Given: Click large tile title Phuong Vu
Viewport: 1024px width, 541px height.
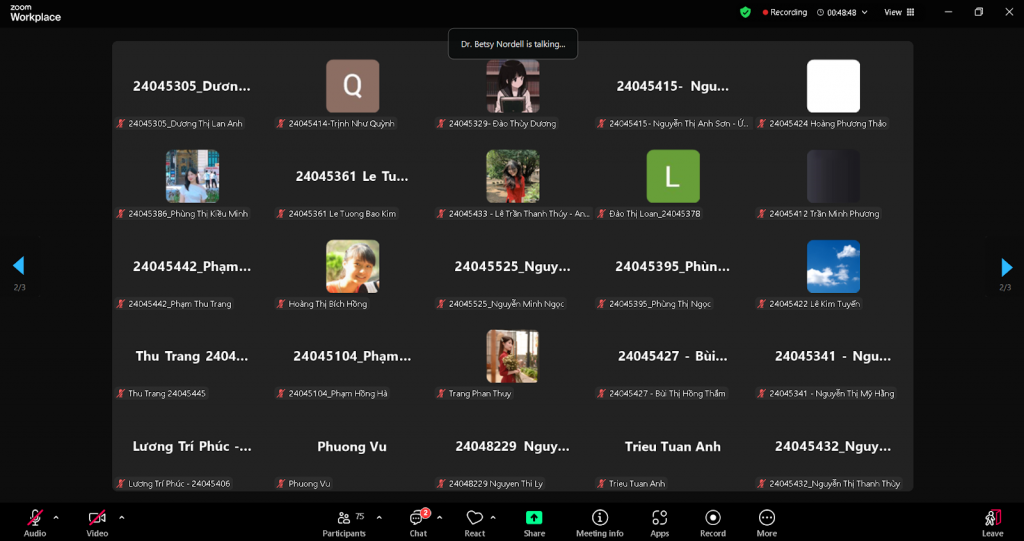Looking at the screenshot, I should pyautogui.click(x=352, y=447).
